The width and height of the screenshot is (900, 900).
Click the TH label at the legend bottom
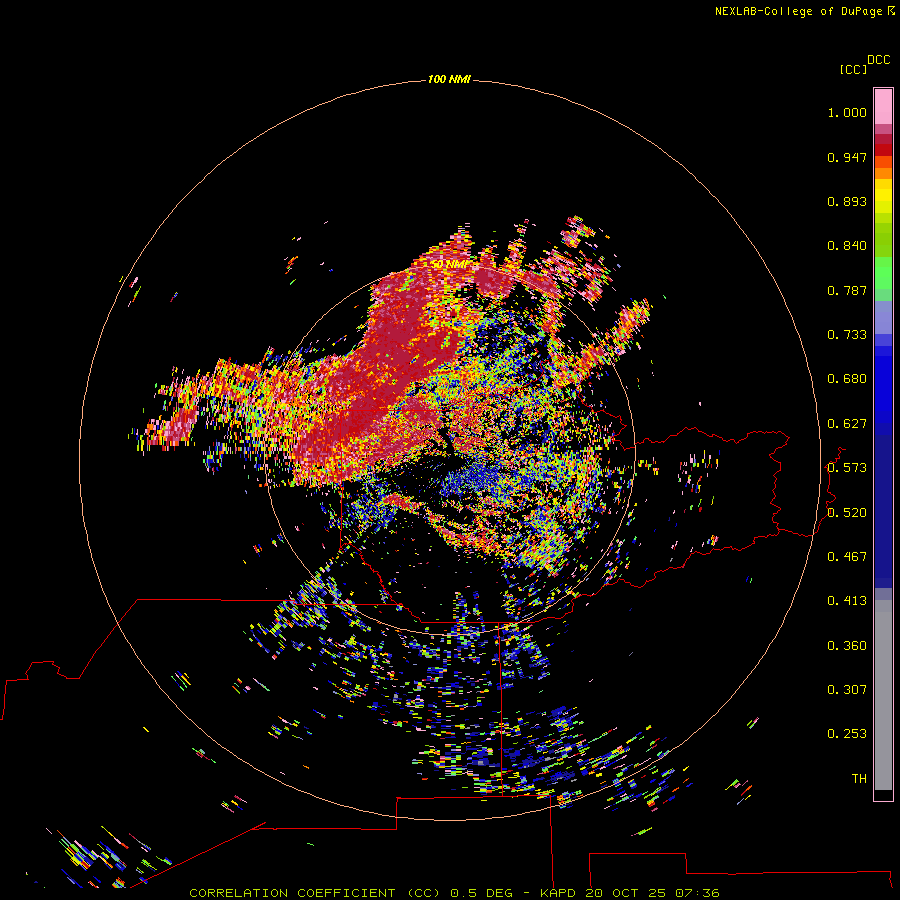pos(859,779)
